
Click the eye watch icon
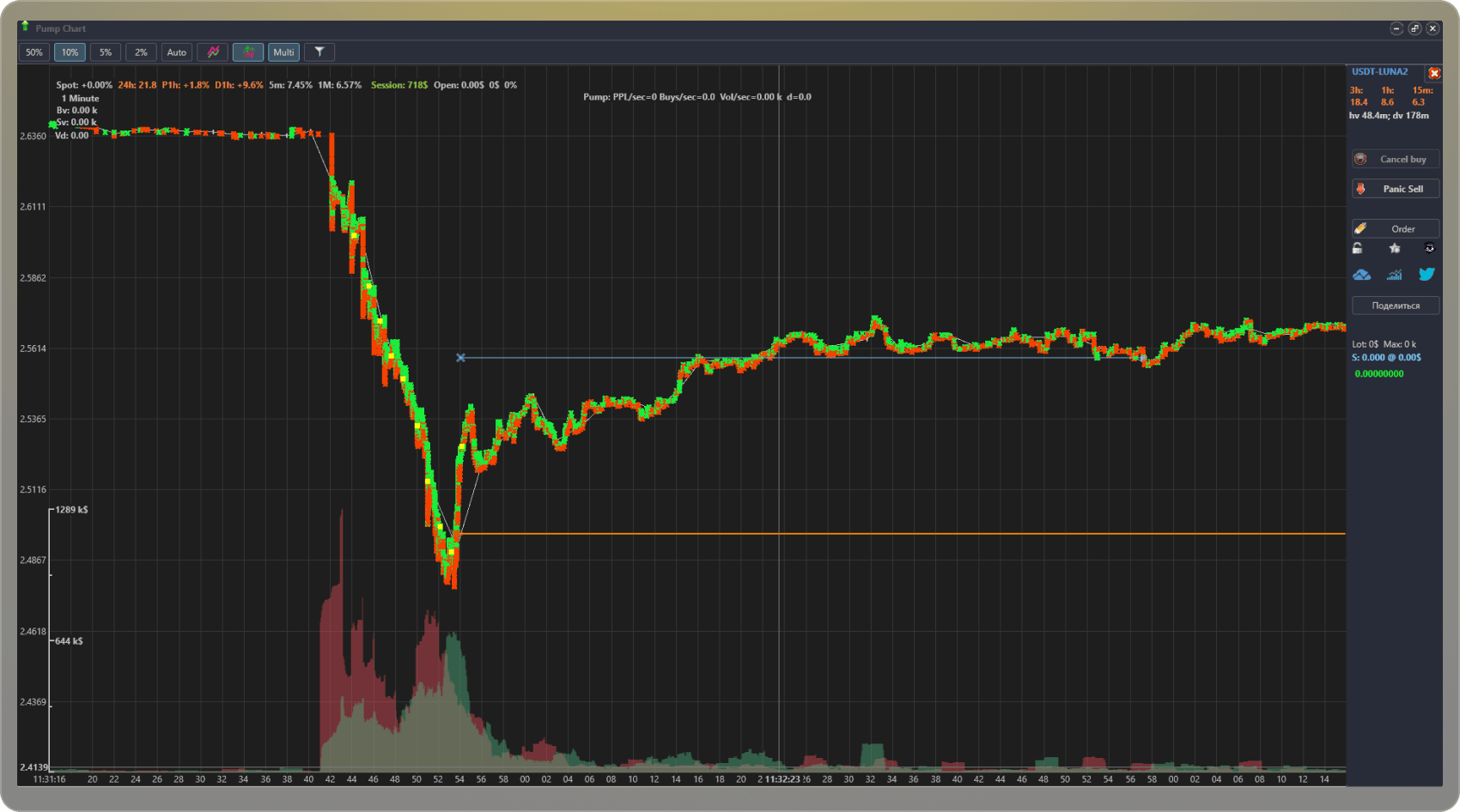[x=1429, y=249]
